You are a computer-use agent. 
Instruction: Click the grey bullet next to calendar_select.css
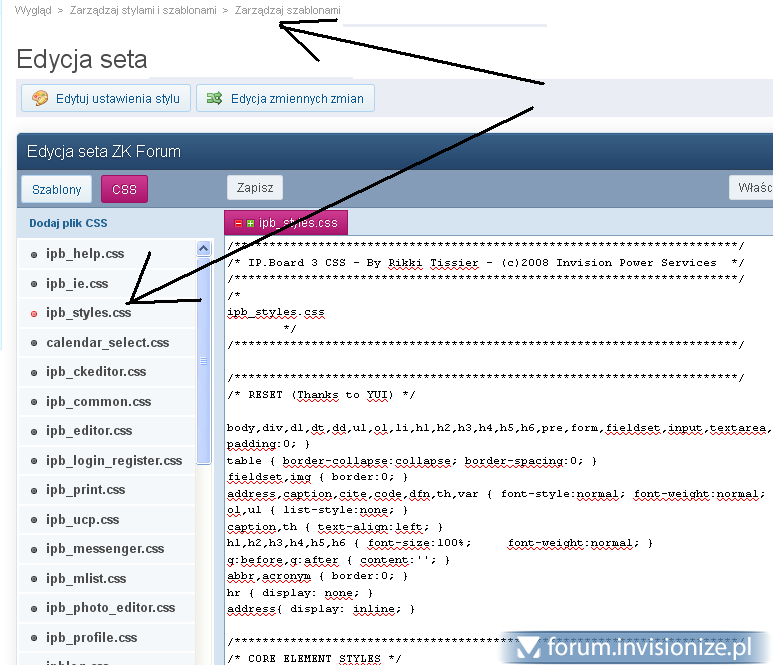pyautogui.click(x=34, y=343)
